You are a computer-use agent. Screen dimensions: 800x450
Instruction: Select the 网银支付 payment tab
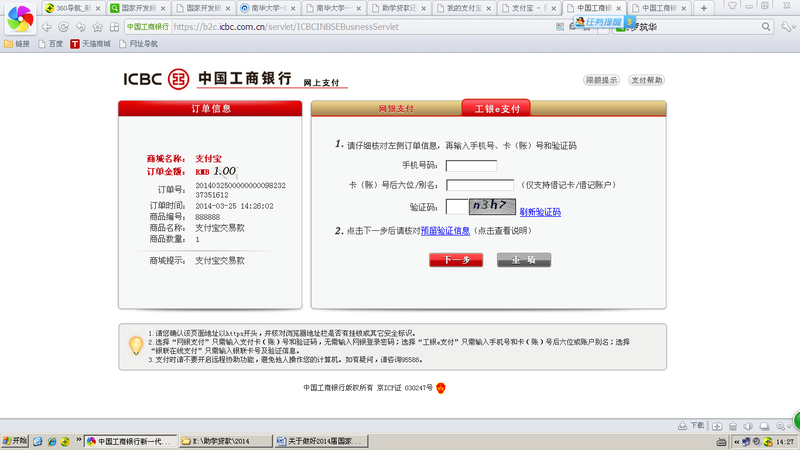396,109
